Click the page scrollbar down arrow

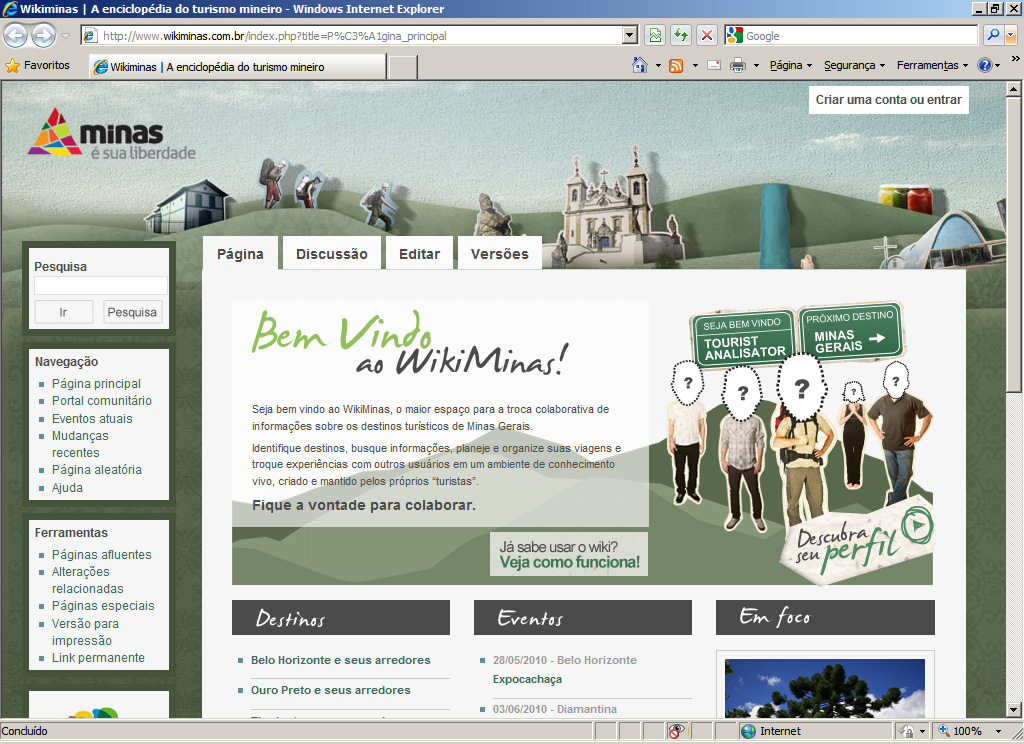1013,709
